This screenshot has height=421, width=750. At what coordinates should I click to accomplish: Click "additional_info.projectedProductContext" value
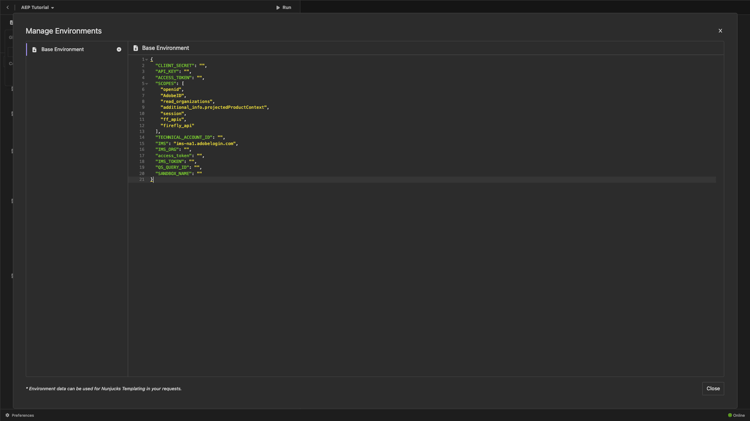pyautogui.click(x=213, y=108)
